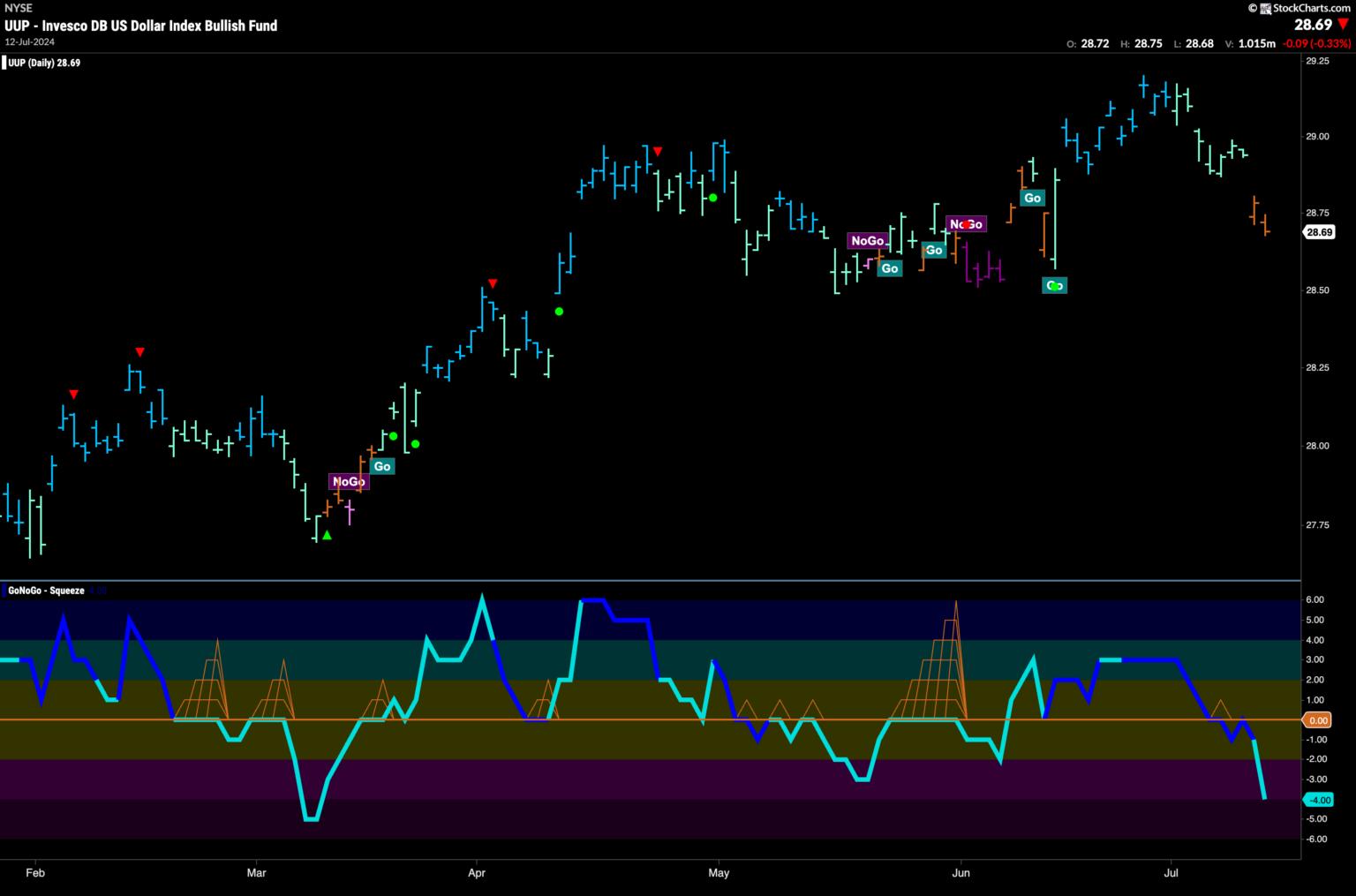Click the volume value 1.015m
Screen dimensions: 1356x896
[1257, 43]
